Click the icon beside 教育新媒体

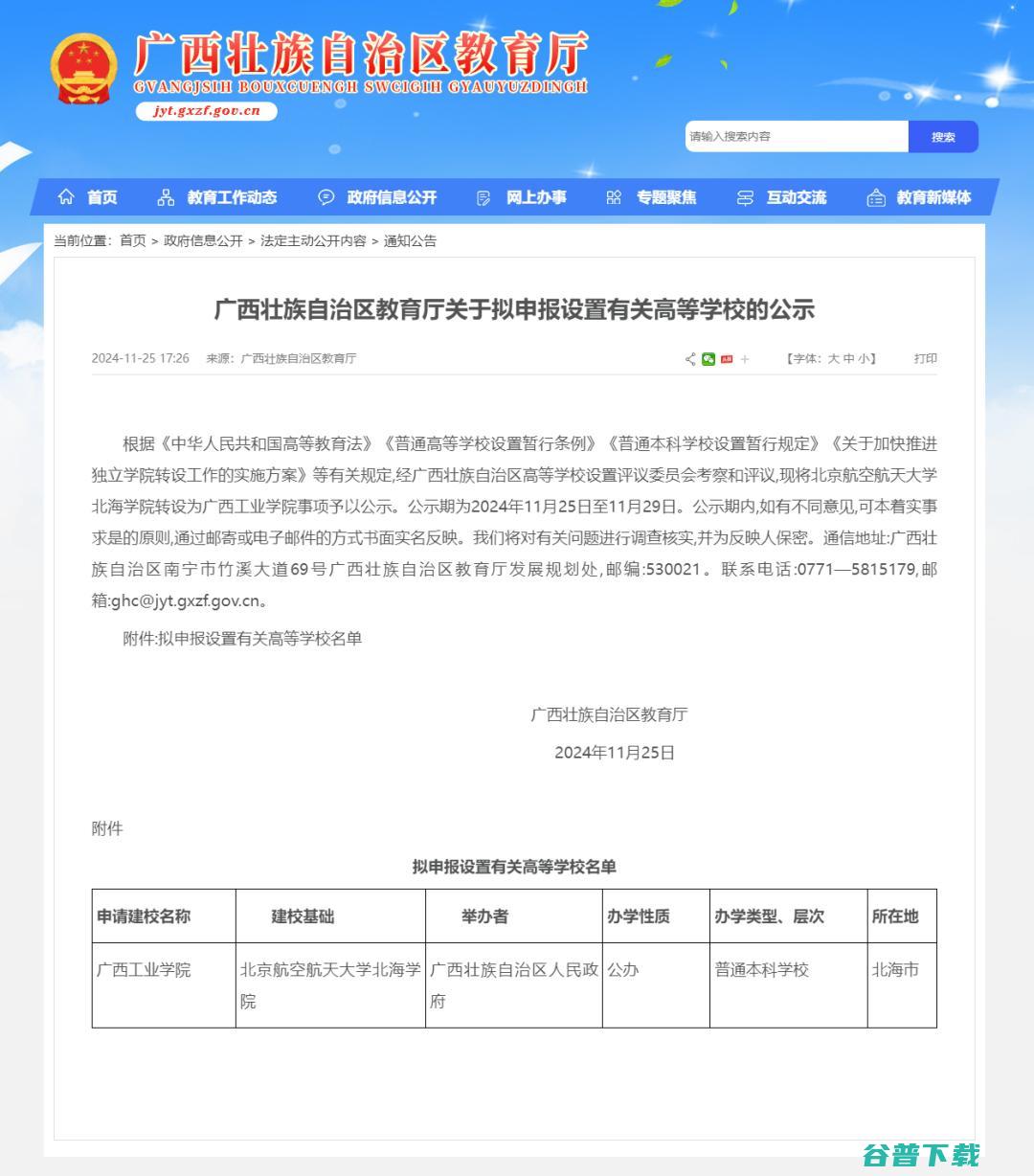875,197
